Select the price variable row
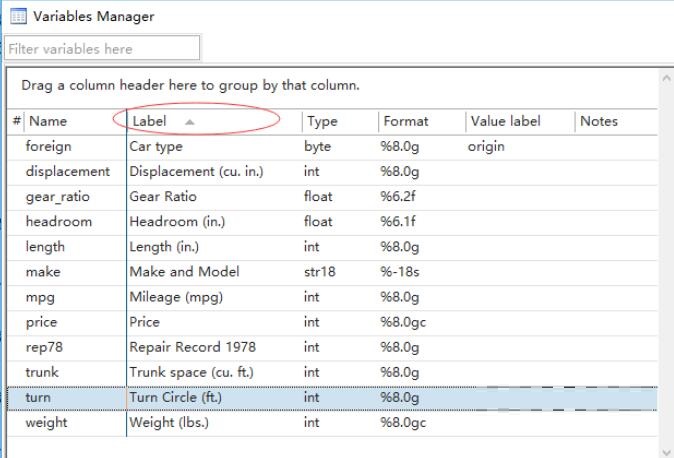Image resolution: width=674 pixels, height=458 pixels. coord(42,322)
